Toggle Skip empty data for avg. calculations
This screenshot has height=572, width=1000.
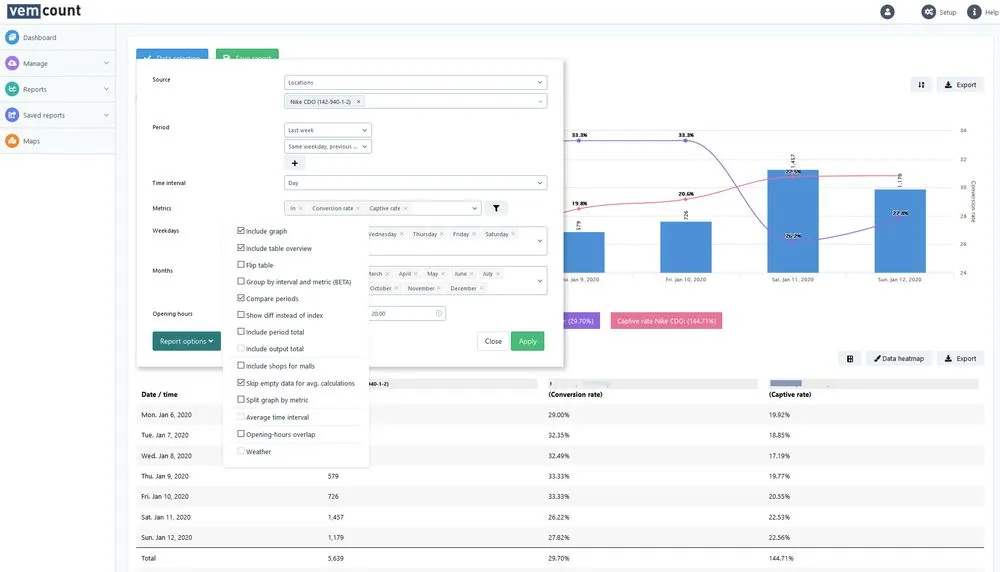(x=241, y=383)
